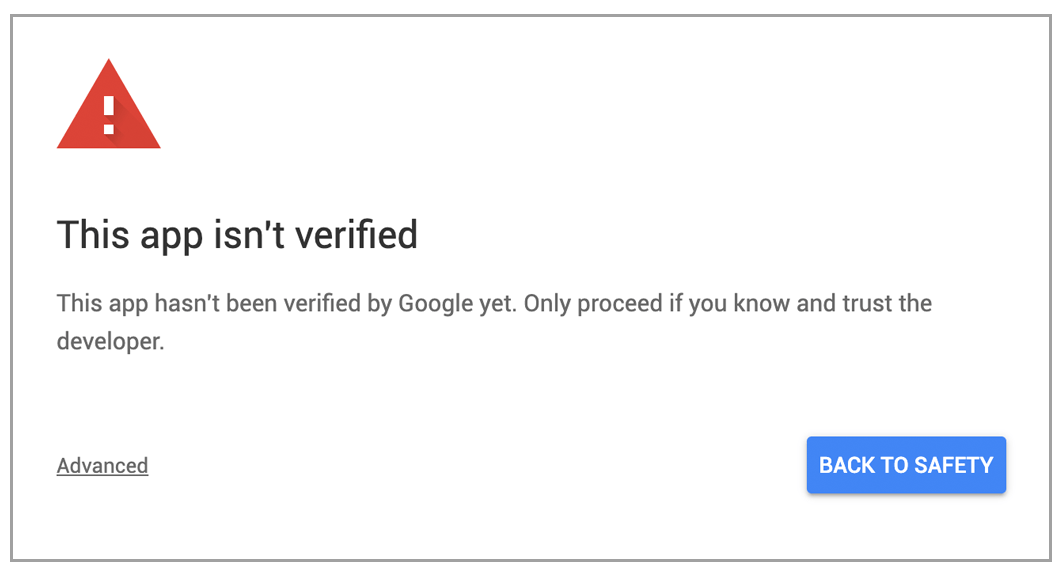
Task: Click the word "developer." on second line
Action: 111,341
